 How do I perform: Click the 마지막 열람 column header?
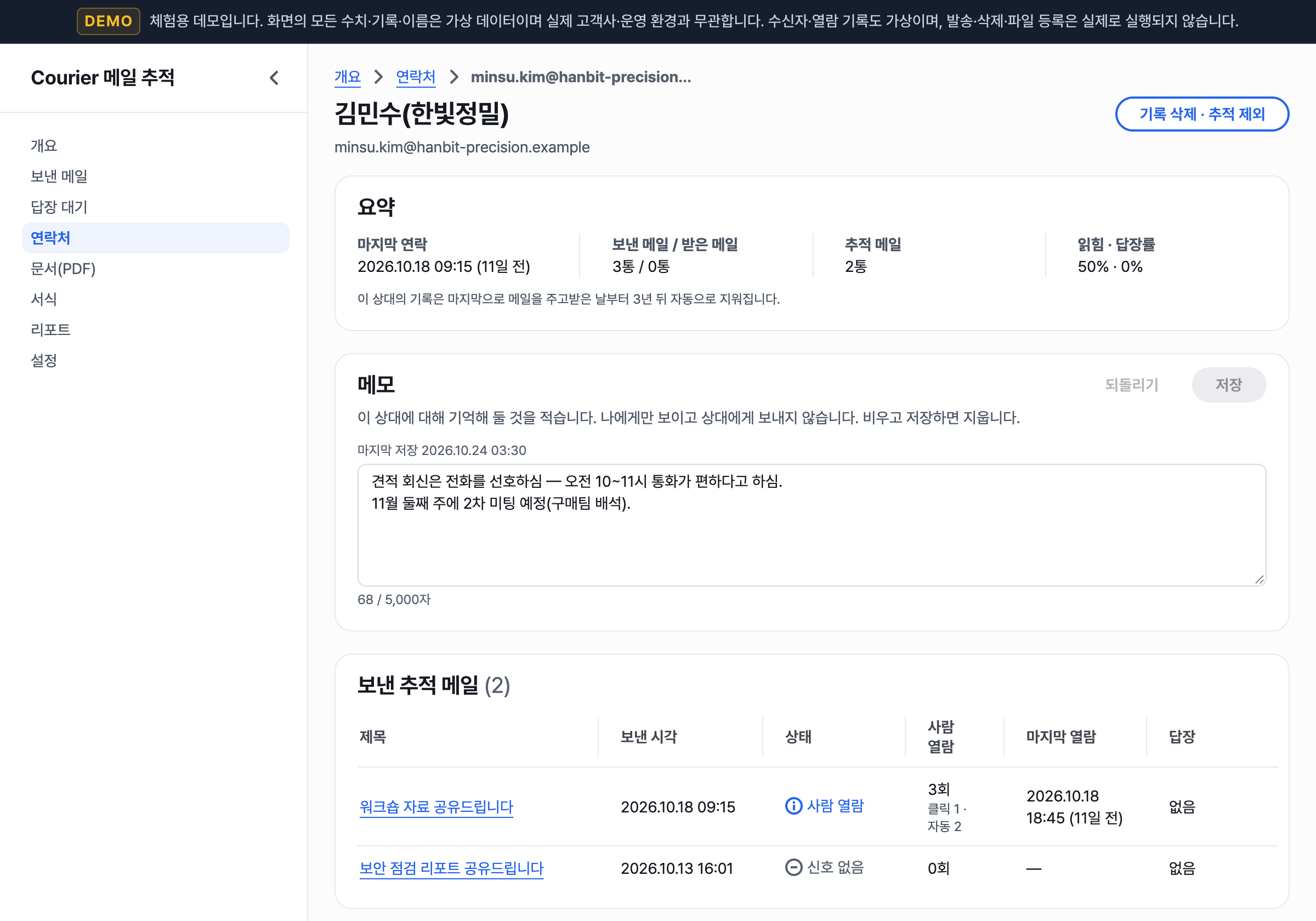click(1061, 737)
